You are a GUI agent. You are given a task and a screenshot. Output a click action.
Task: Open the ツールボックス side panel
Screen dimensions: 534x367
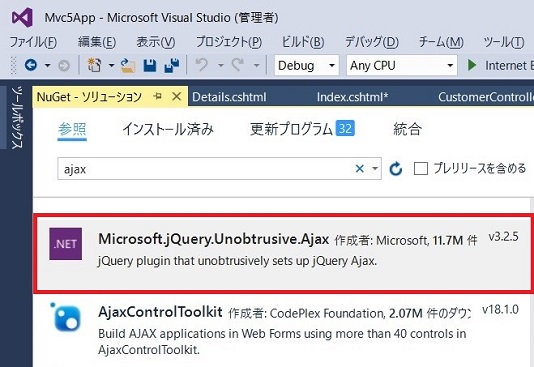pos(17,117)
